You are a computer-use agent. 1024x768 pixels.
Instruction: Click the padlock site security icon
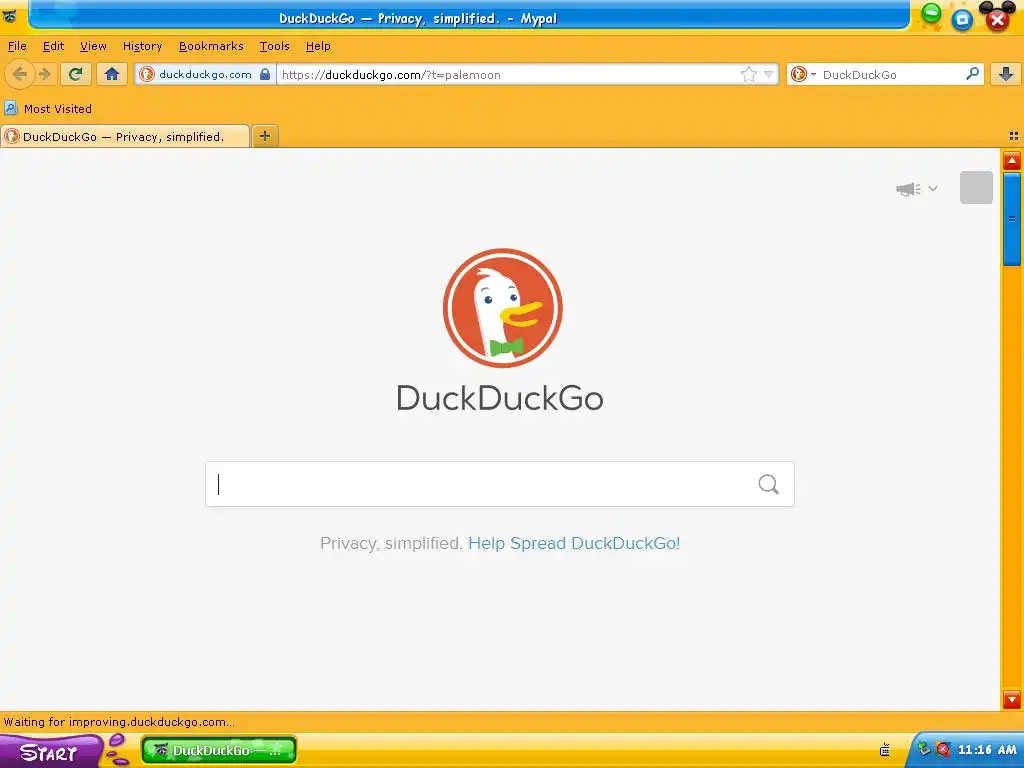click(x=264, y=74)
